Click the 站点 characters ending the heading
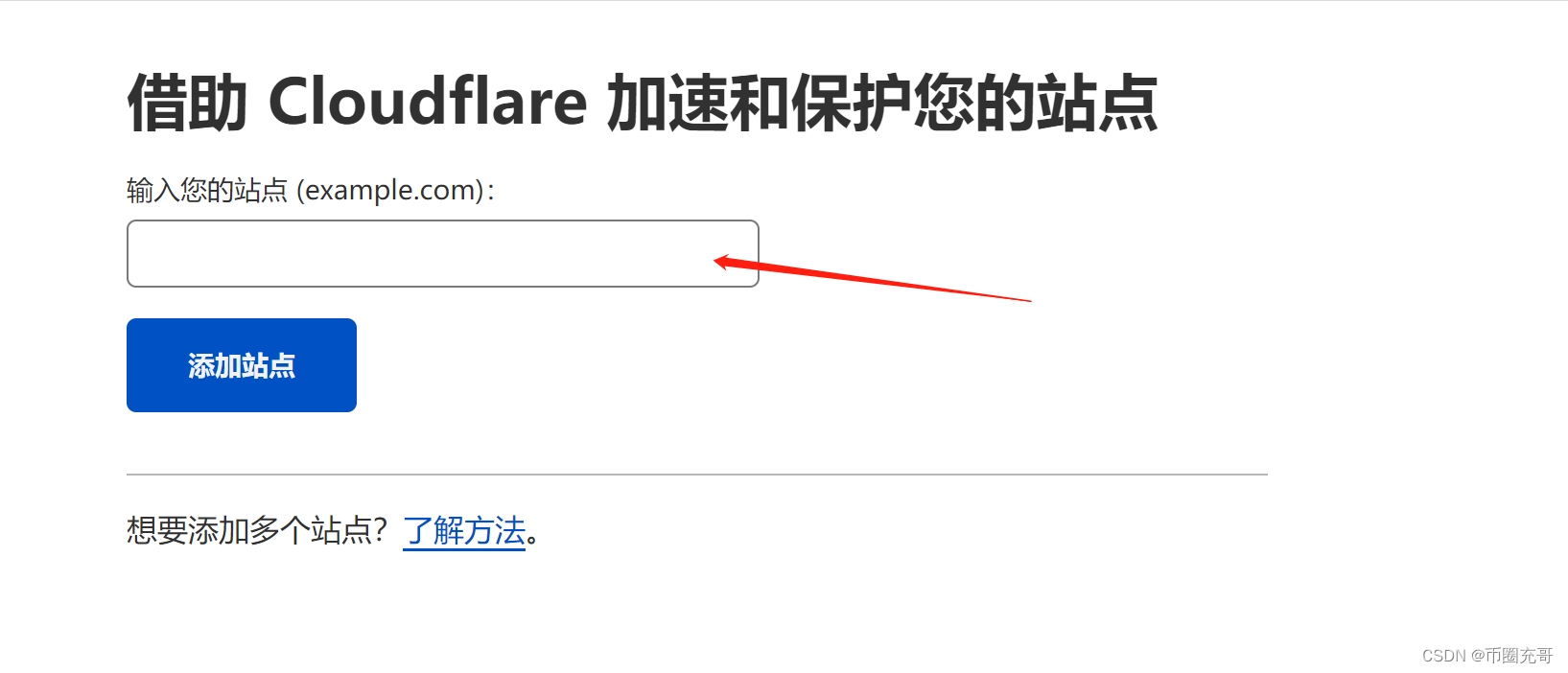This screenshot has height=673, width=1568. 1098,103
